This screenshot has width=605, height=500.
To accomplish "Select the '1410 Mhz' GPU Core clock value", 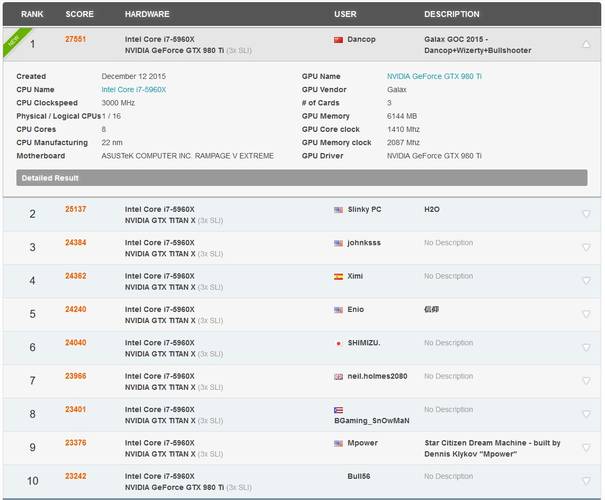I will coord(403,129).
